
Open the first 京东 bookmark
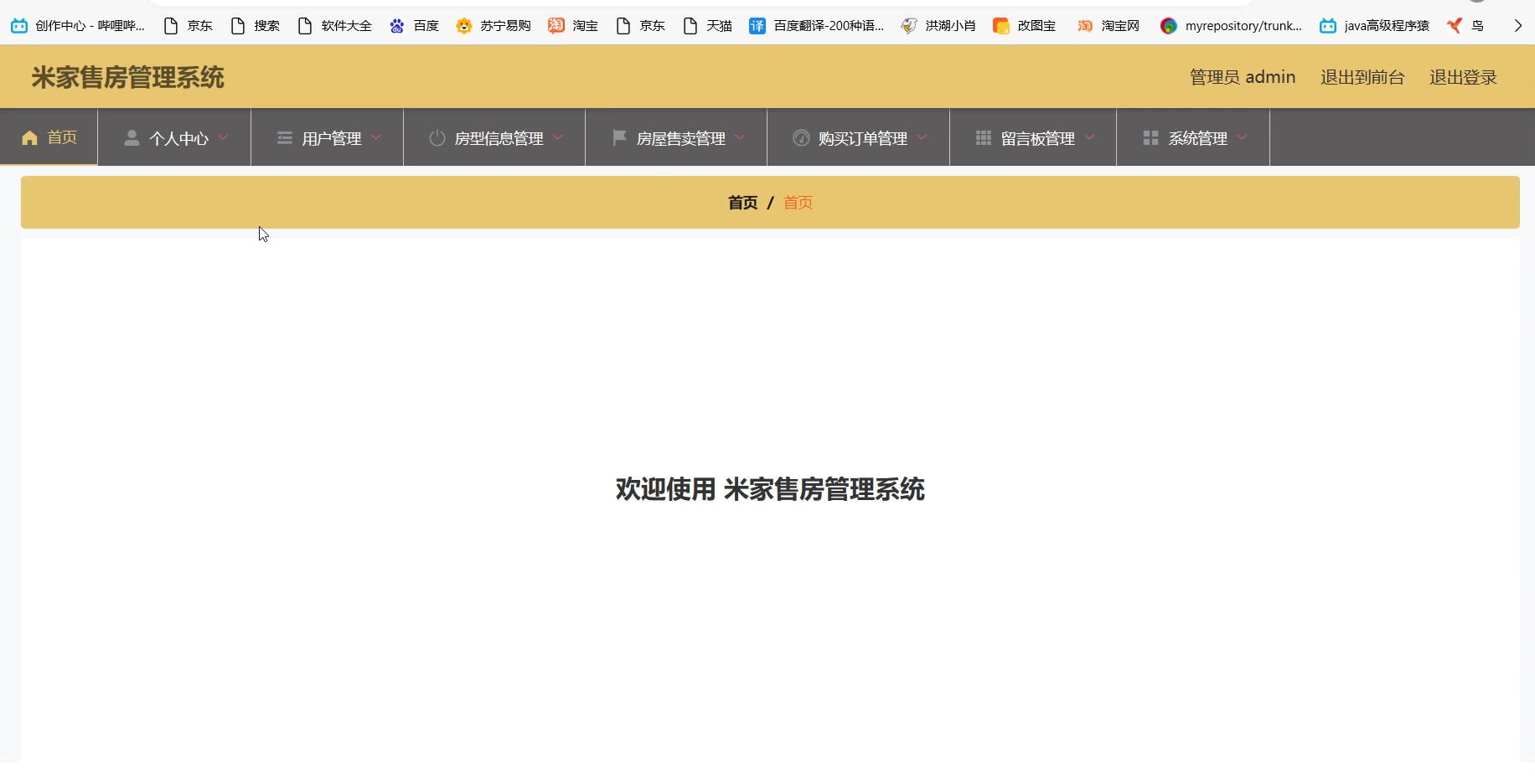pos(189,26)
